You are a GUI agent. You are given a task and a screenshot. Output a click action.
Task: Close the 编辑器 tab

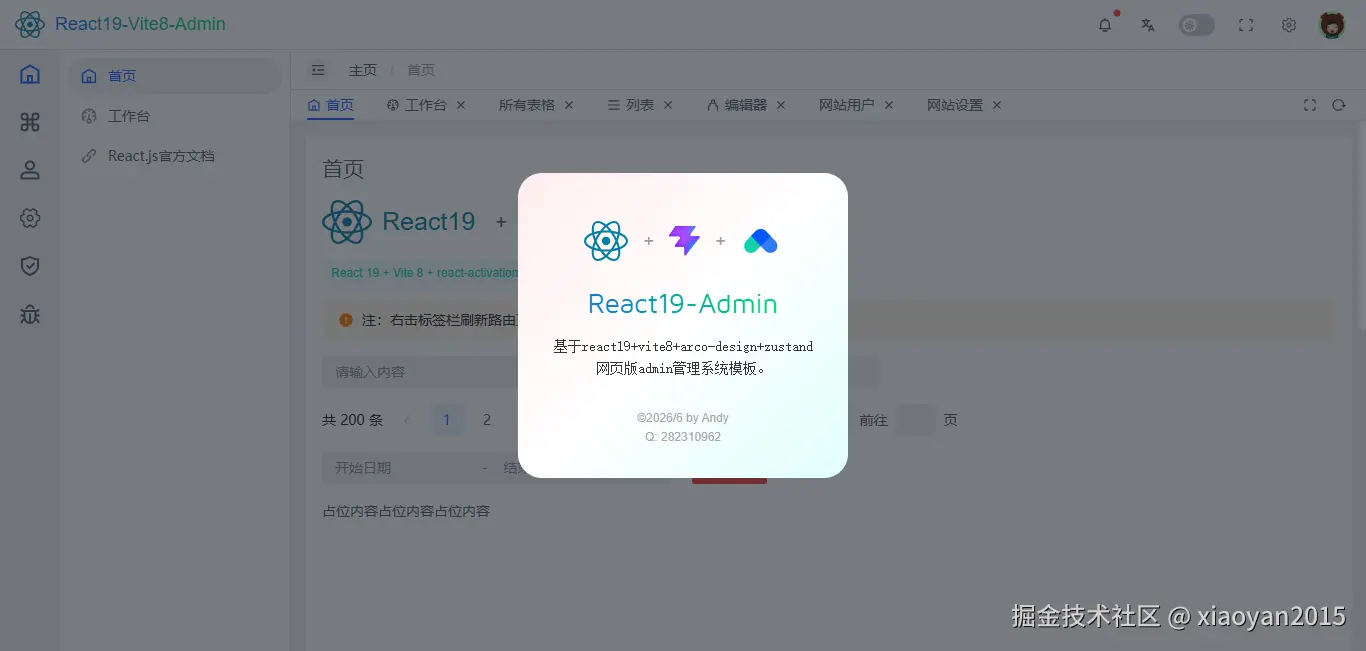(x=781, y=105)
